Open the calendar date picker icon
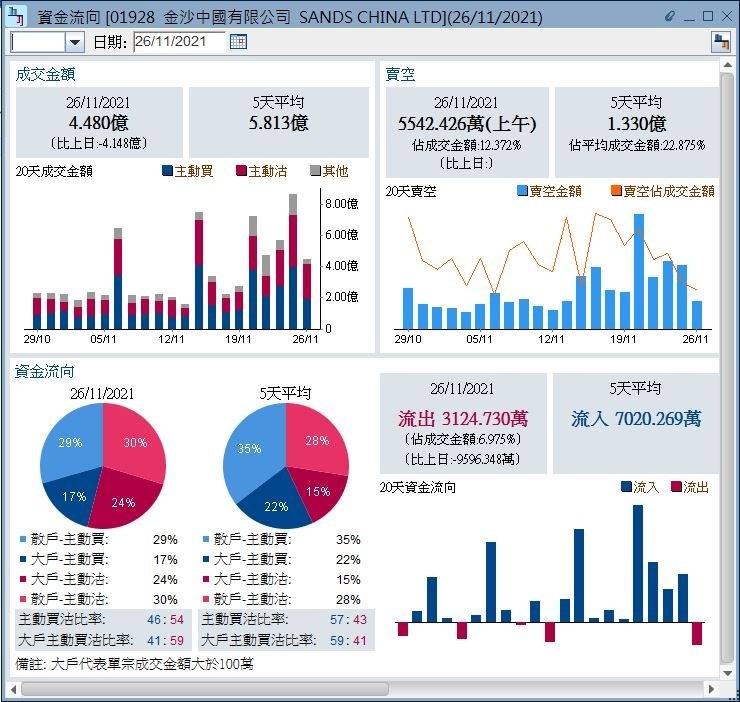Screen dimensions: 740x702 click(238, 41)
